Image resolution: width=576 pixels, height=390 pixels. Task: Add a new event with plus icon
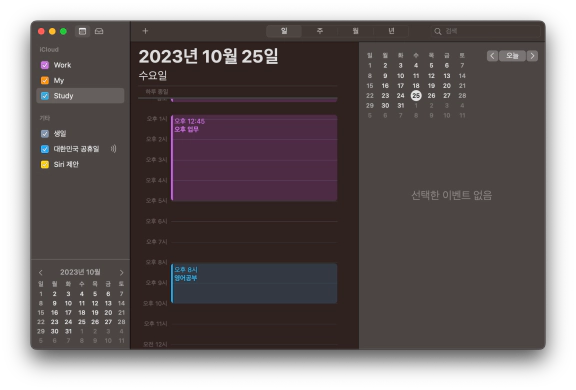(x=145, y=31)
